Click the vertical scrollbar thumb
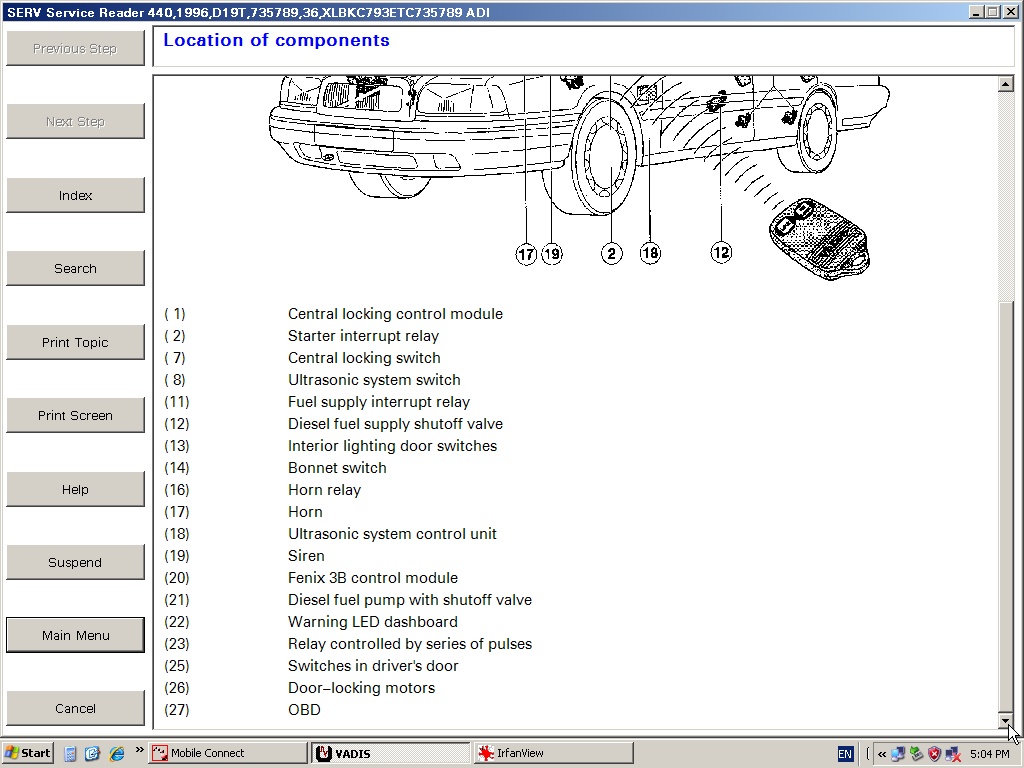The height and width of the screenshot is (768, 1024). pos(1005,507)
